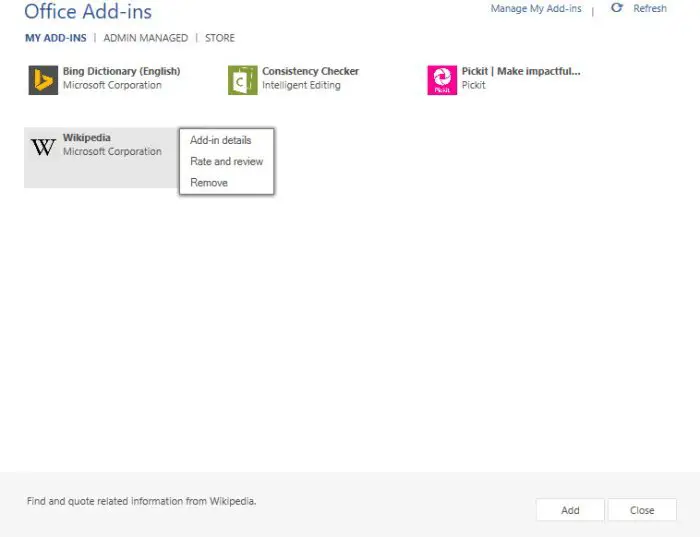Click the Add button
This screenshot has width=700, height=537.
tap(570, 510)
